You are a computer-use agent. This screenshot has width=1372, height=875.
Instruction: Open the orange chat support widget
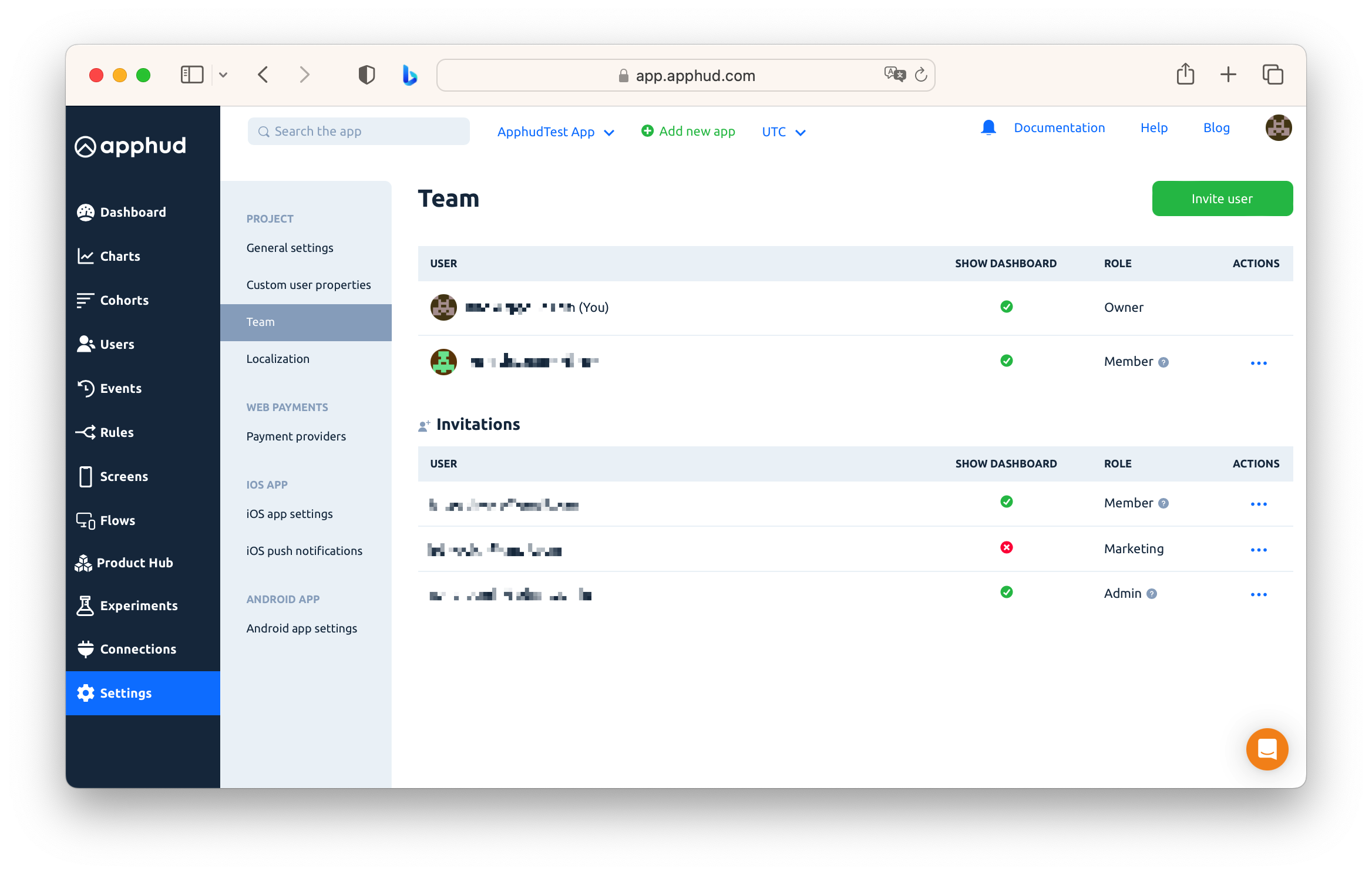click(x=1267, y=749)
